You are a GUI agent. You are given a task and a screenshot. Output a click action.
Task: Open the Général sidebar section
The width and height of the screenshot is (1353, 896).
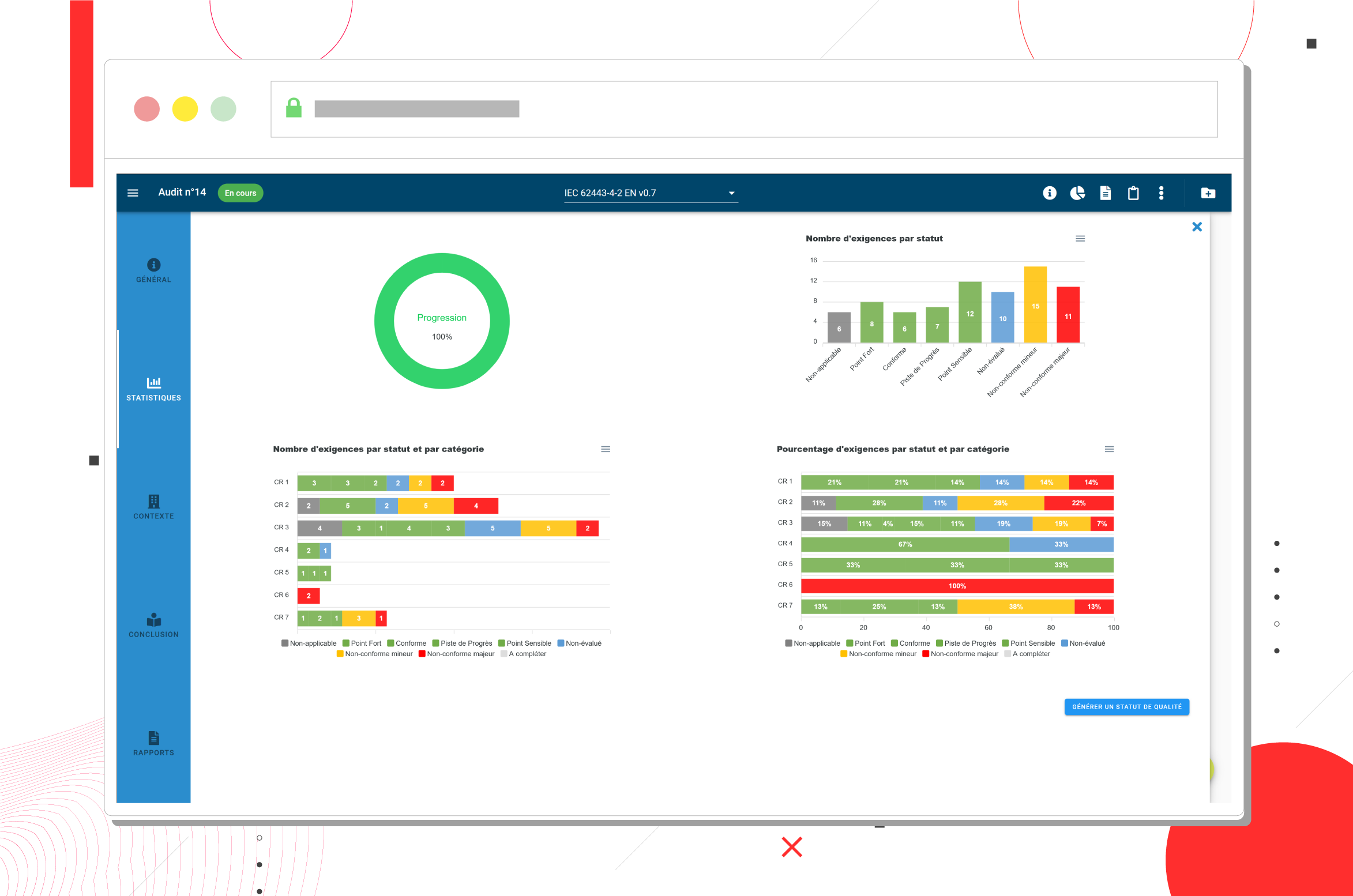(x=153, y=271)
